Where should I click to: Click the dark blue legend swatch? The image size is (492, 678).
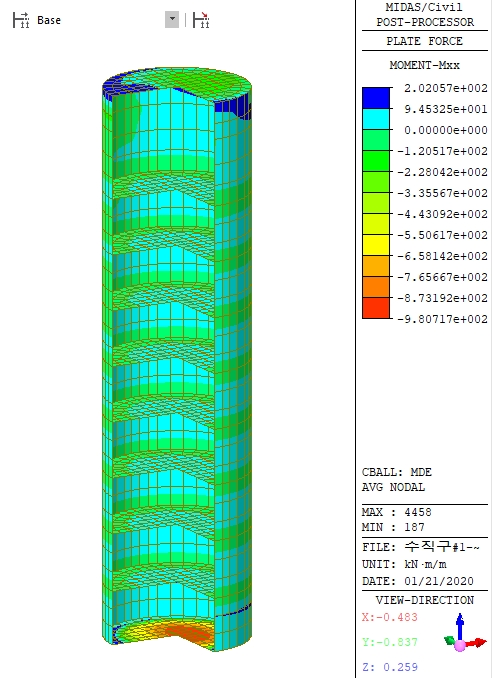point(376,98)
